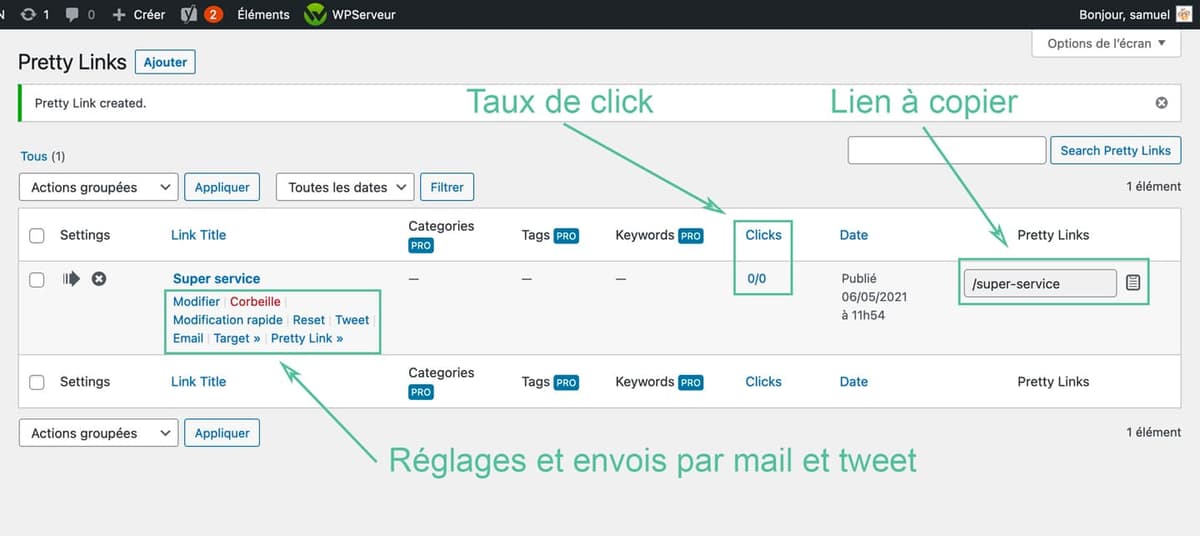Click the Filtrer button
This screenshot has width=1200, height=536.
(x=447, y=187)
